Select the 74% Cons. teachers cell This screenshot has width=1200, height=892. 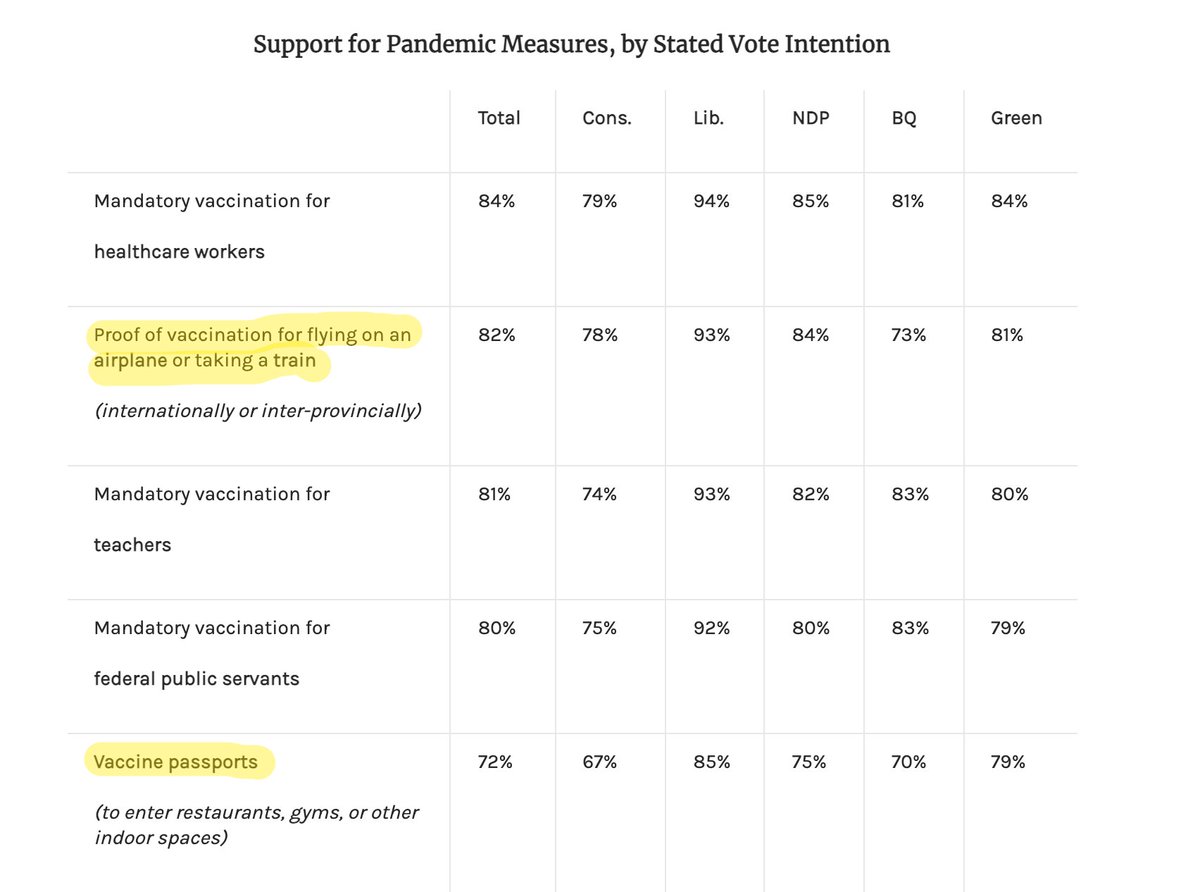pos(600,494)
